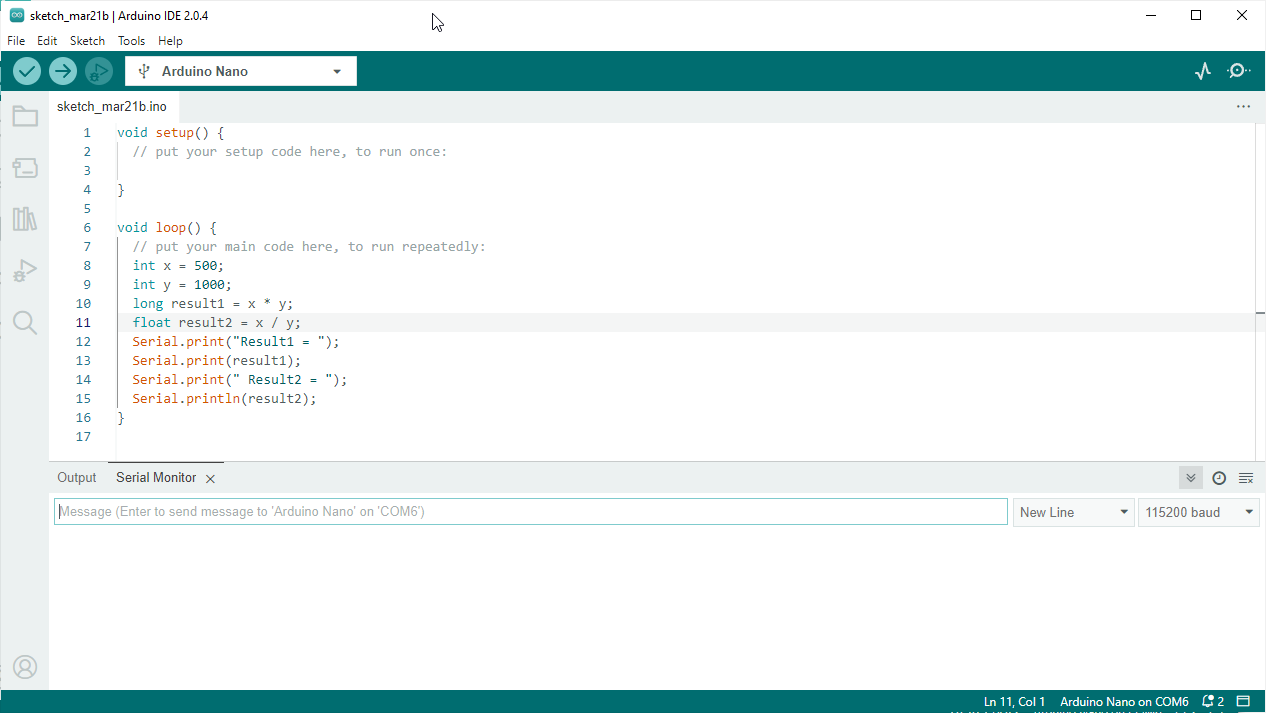This screenshot has width=1266, height=713.
Task: Clear the Serial Monitor output
Action: tap(1246, 478)
